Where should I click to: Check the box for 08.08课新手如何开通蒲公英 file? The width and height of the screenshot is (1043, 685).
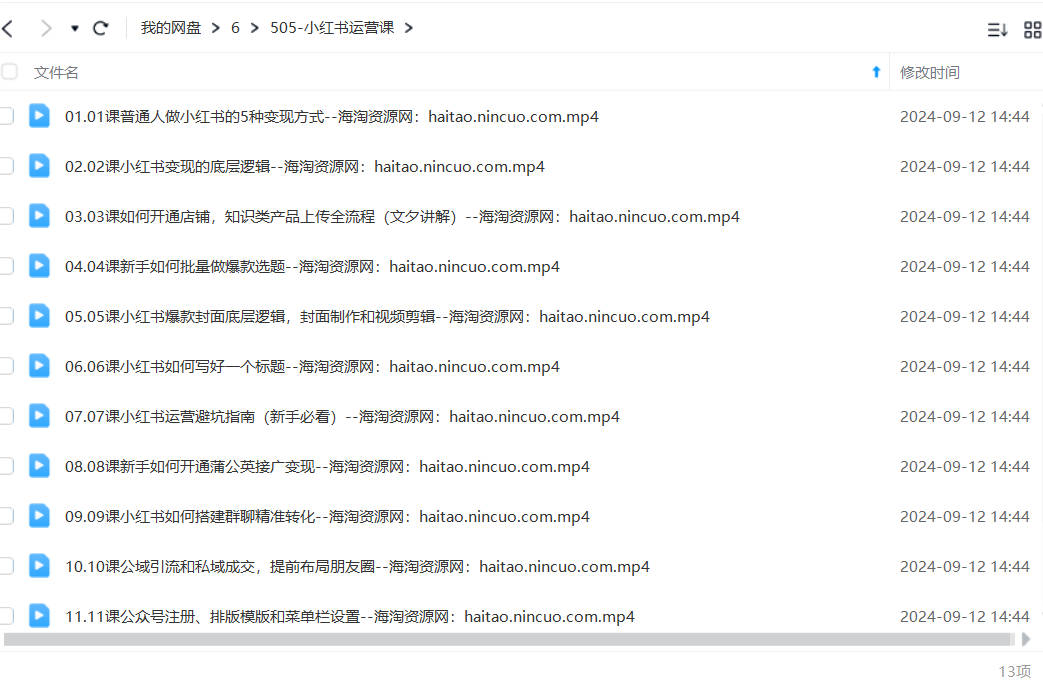tap(6, 466)
